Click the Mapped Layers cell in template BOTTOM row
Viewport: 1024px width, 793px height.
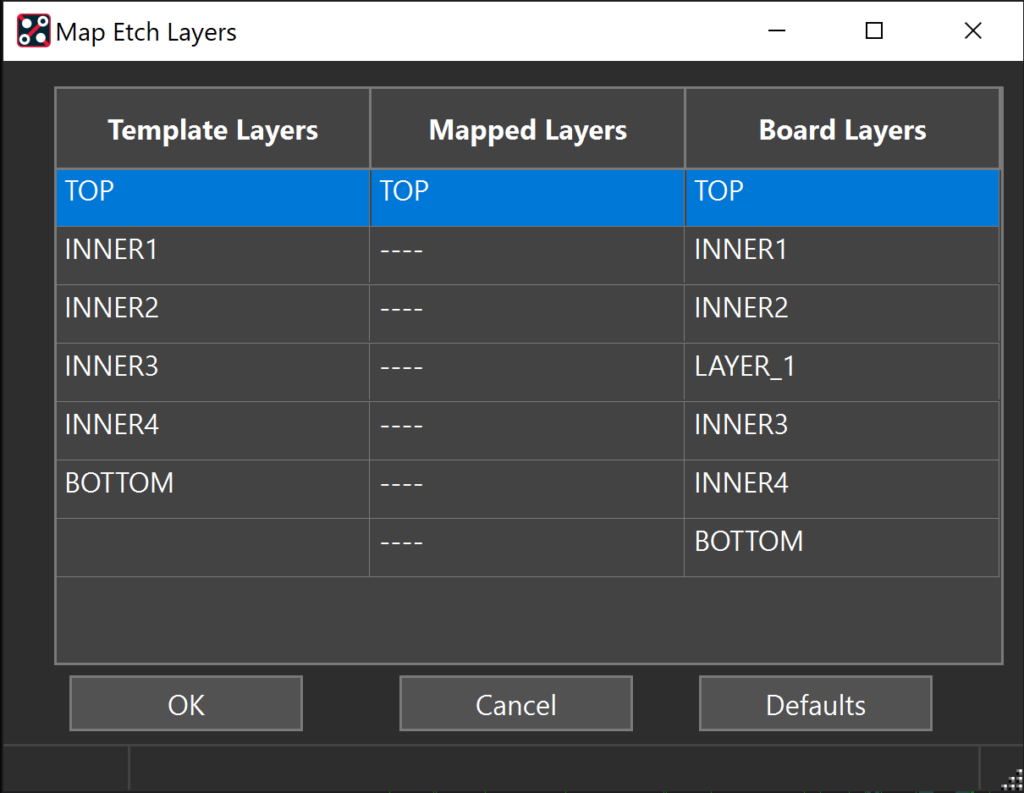point(528,489)
